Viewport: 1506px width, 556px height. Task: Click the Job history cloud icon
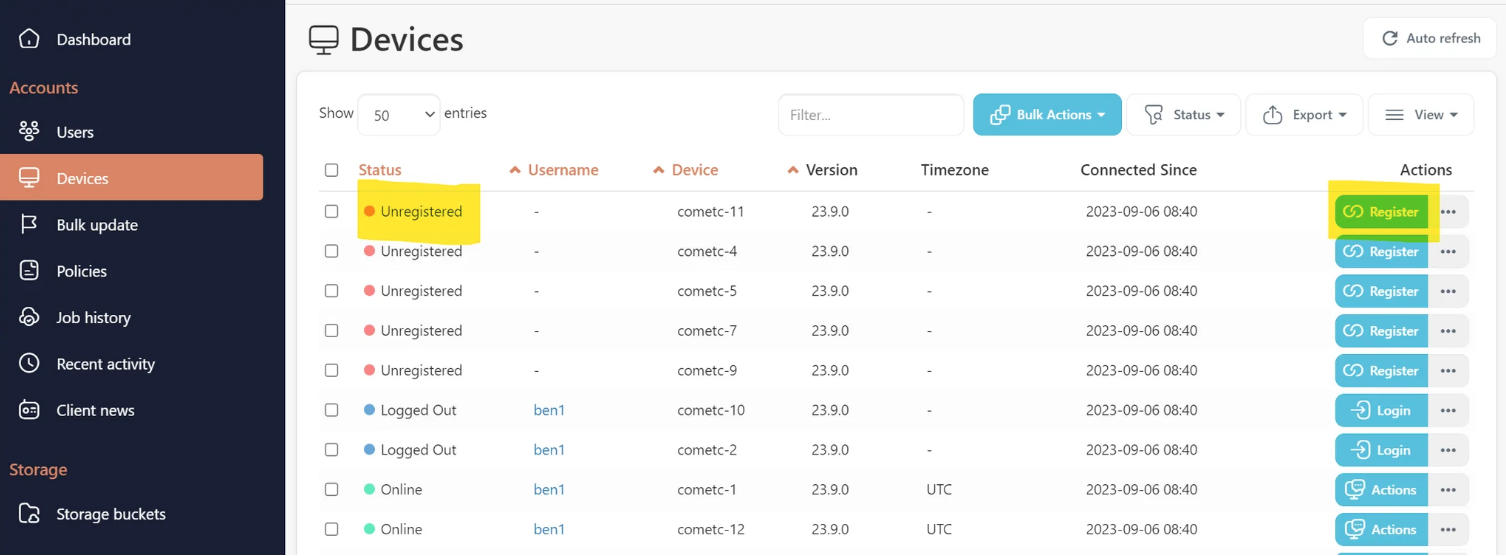pos(30,318)
